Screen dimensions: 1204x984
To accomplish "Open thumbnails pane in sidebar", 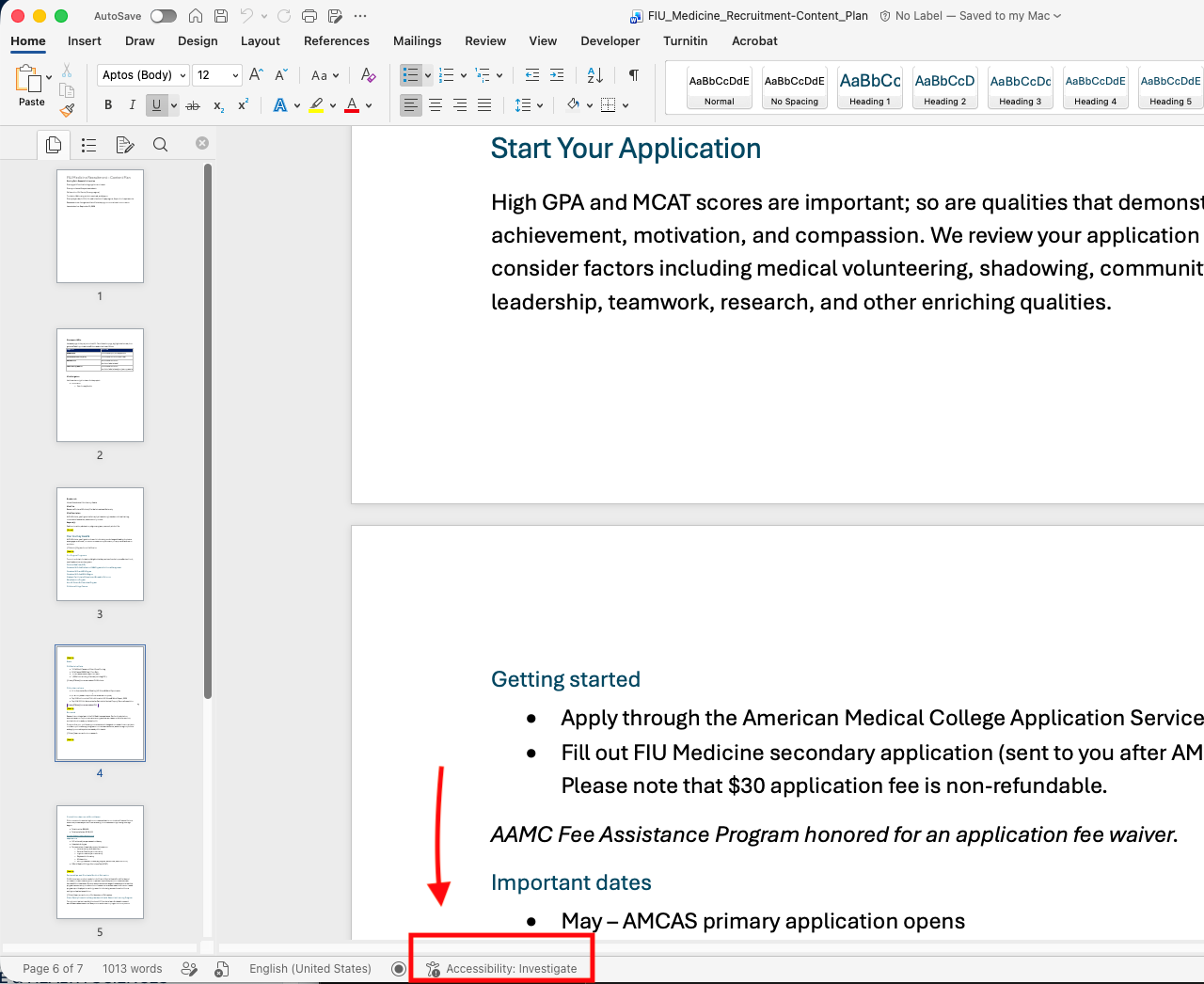I will coord(54,145).
